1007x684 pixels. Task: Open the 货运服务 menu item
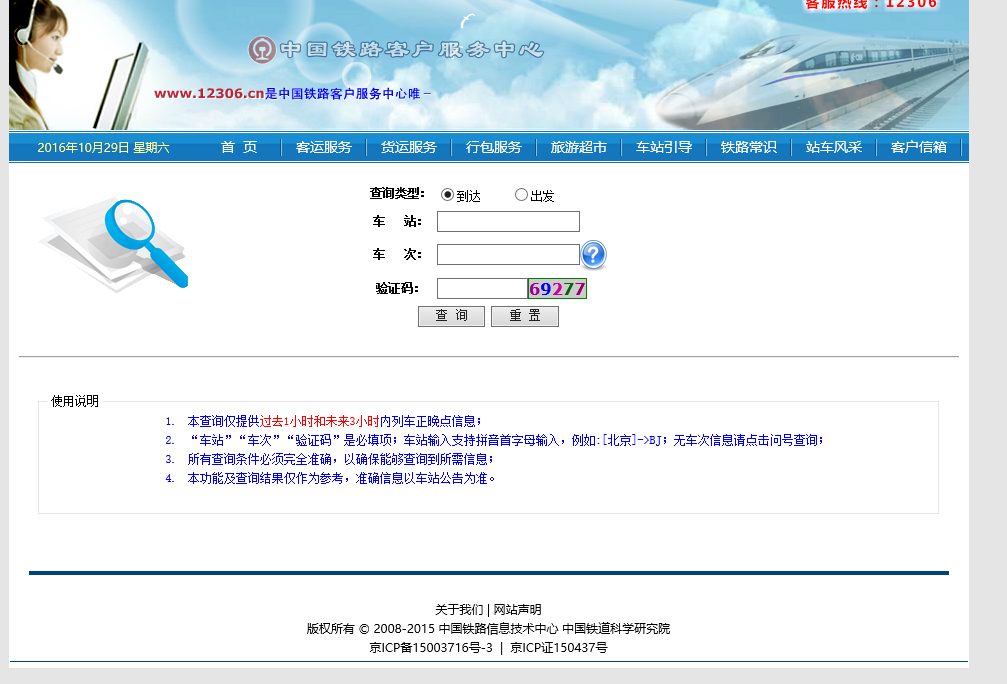(408, 147)
